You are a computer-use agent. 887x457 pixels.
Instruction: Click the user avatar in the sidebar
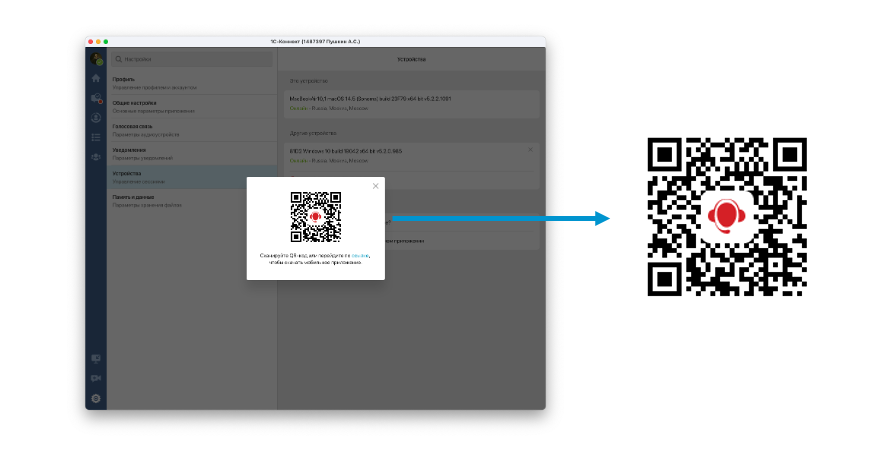pyautogui.click(x=96, y=60)
